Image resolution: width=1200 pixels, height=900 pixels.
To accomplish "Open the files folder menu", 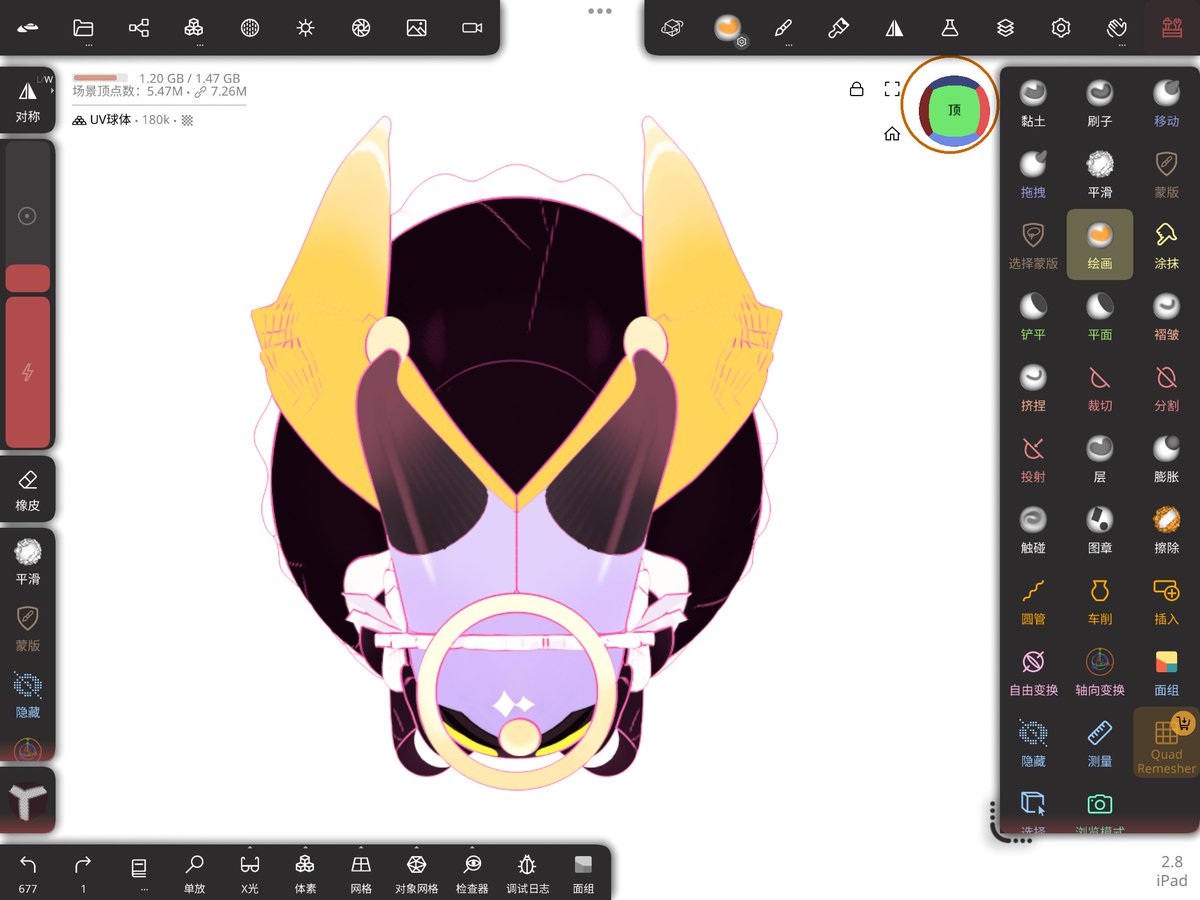I will click(83, 28).
